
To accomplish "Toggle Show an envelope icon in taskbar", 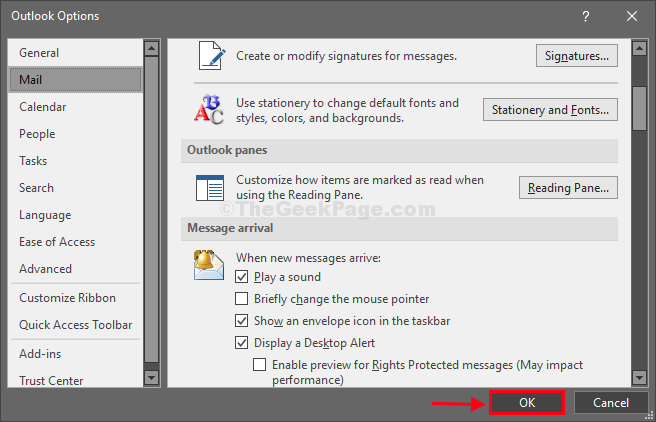I will 241,321.
